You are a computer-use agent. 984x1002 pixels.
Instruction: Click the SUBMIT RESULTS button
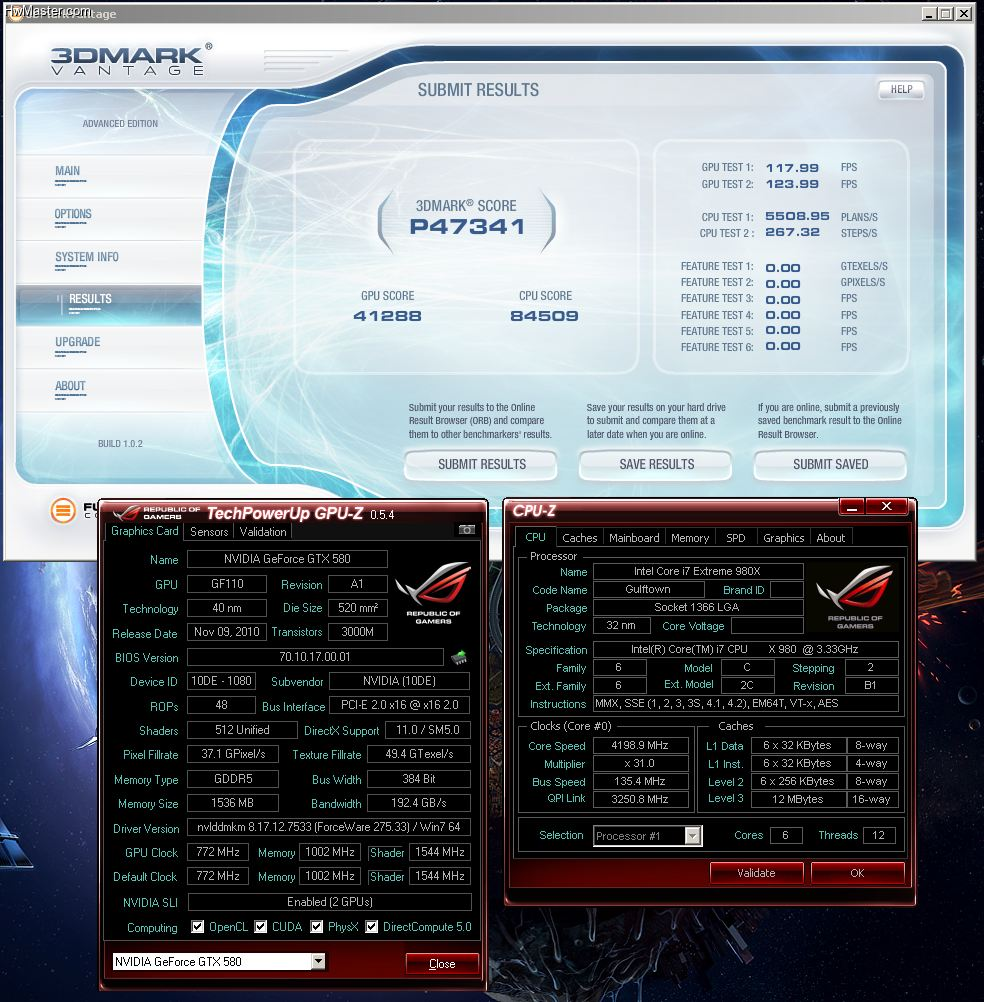pos(481,465)
